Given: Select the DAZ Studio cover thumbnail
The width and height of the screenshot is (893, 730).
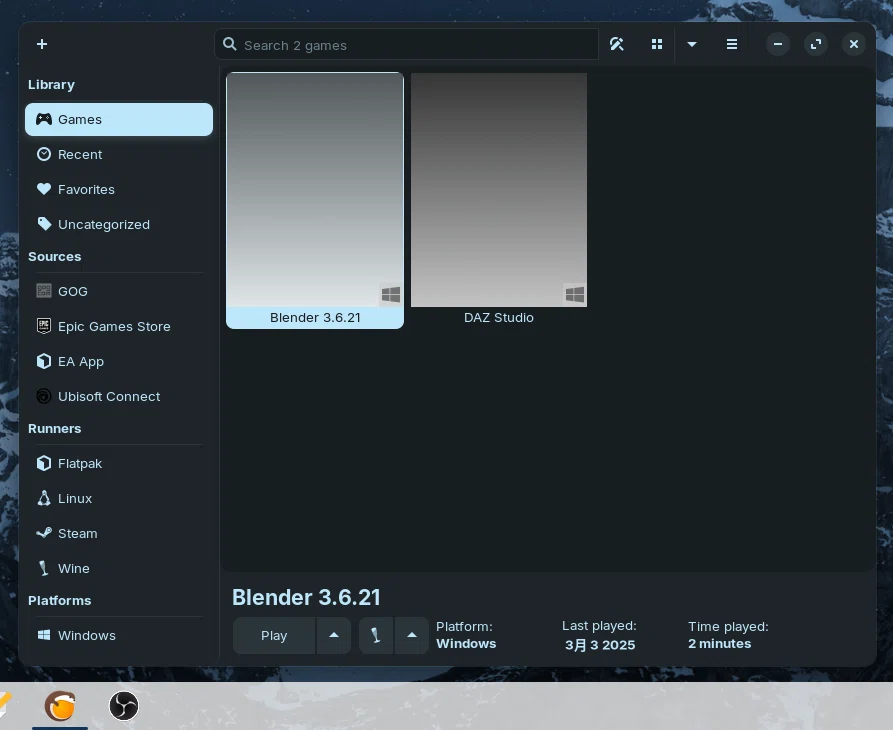Looking at the screenshot, I should [x=499, y=190].
